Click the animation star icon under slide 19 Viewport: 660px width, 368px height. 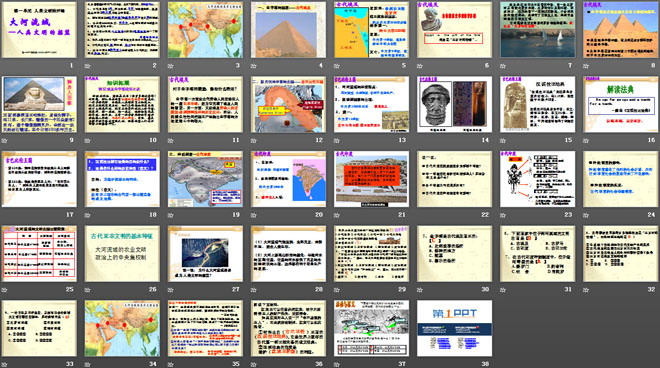(170, 215)
